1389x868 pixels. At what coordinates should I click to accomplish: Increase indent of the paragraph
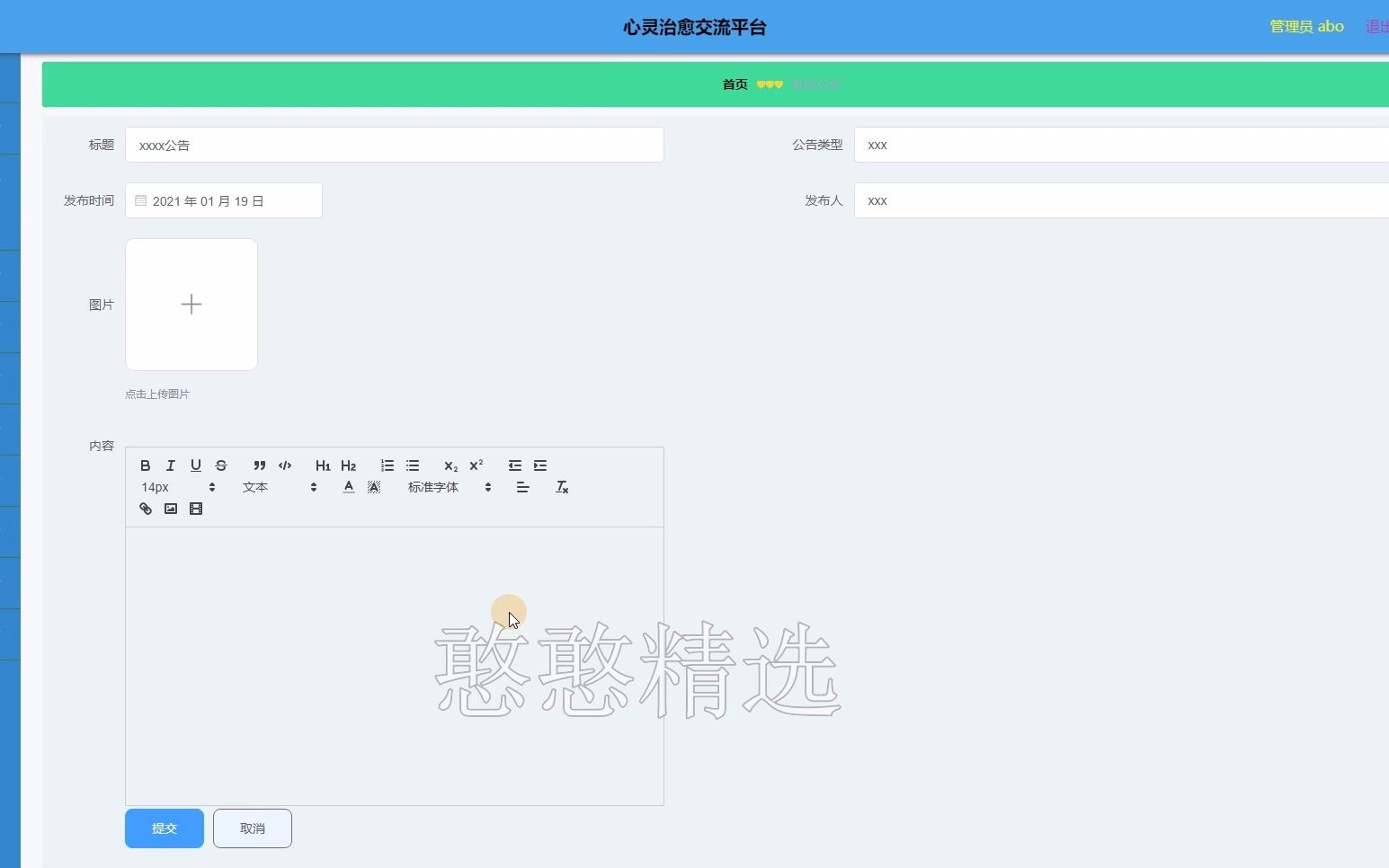[540, 465]
